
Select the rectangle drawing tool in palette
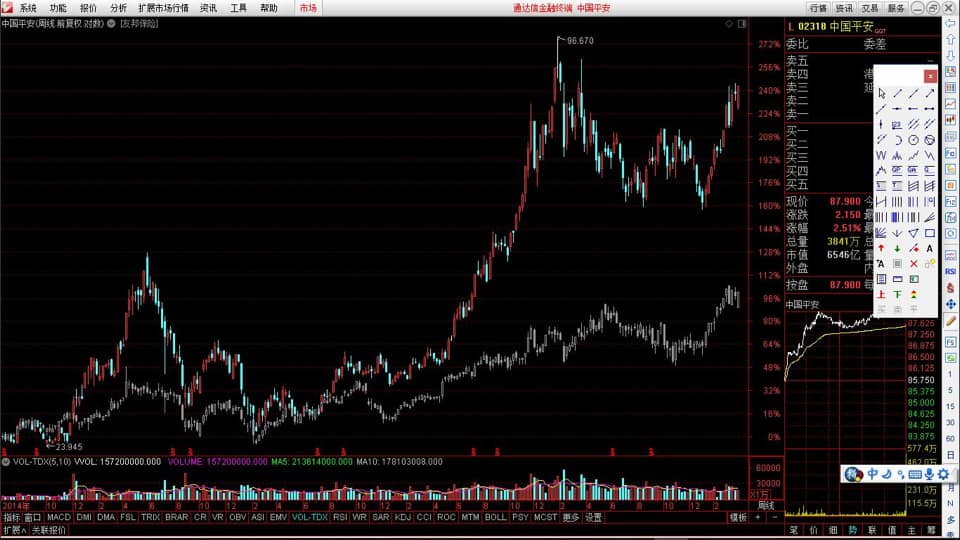[x=929, y=233]
